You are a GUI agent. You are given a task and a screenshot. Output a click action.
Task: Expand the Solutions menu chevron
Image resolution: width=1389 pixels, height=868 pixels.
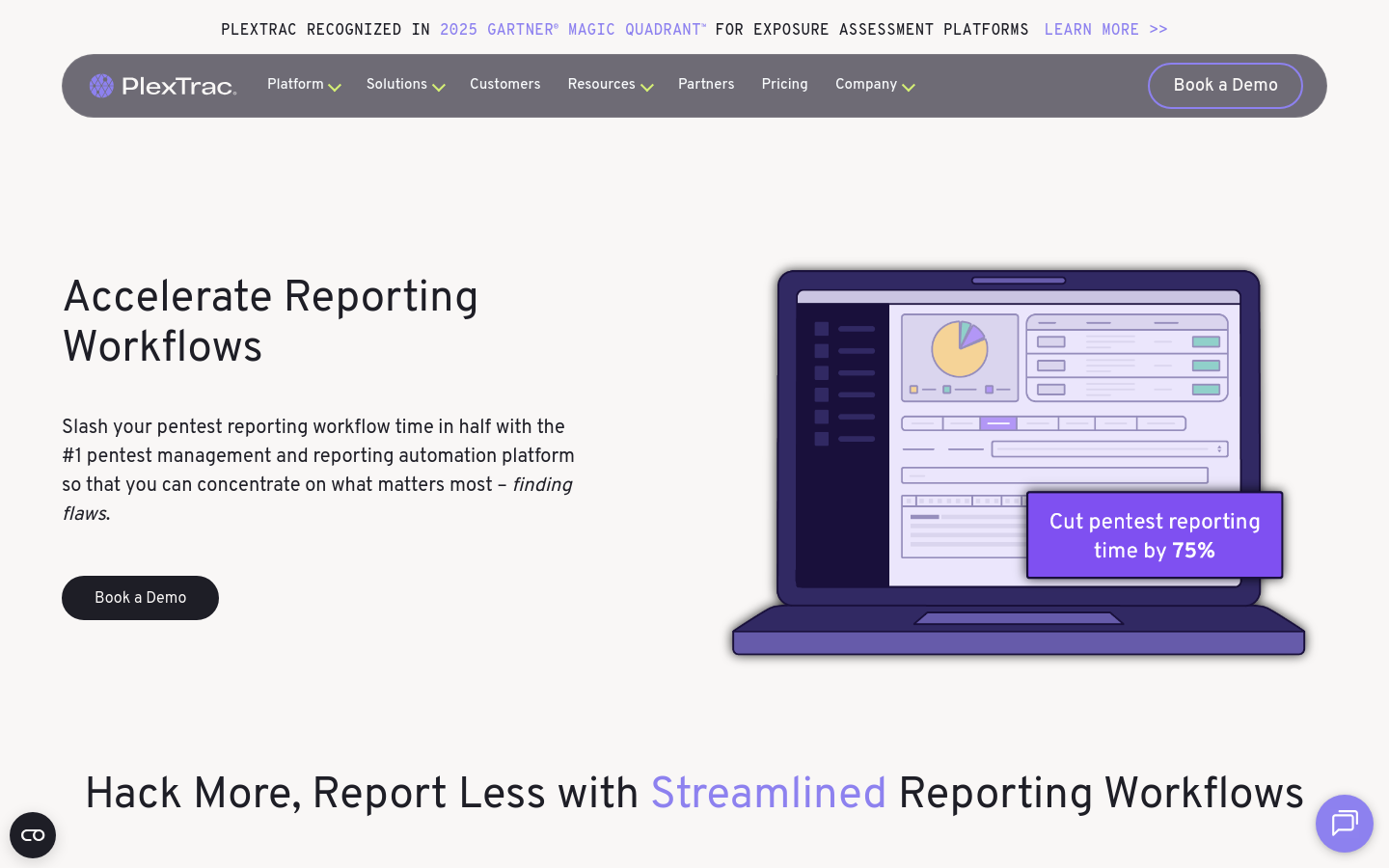click(439, 88)
